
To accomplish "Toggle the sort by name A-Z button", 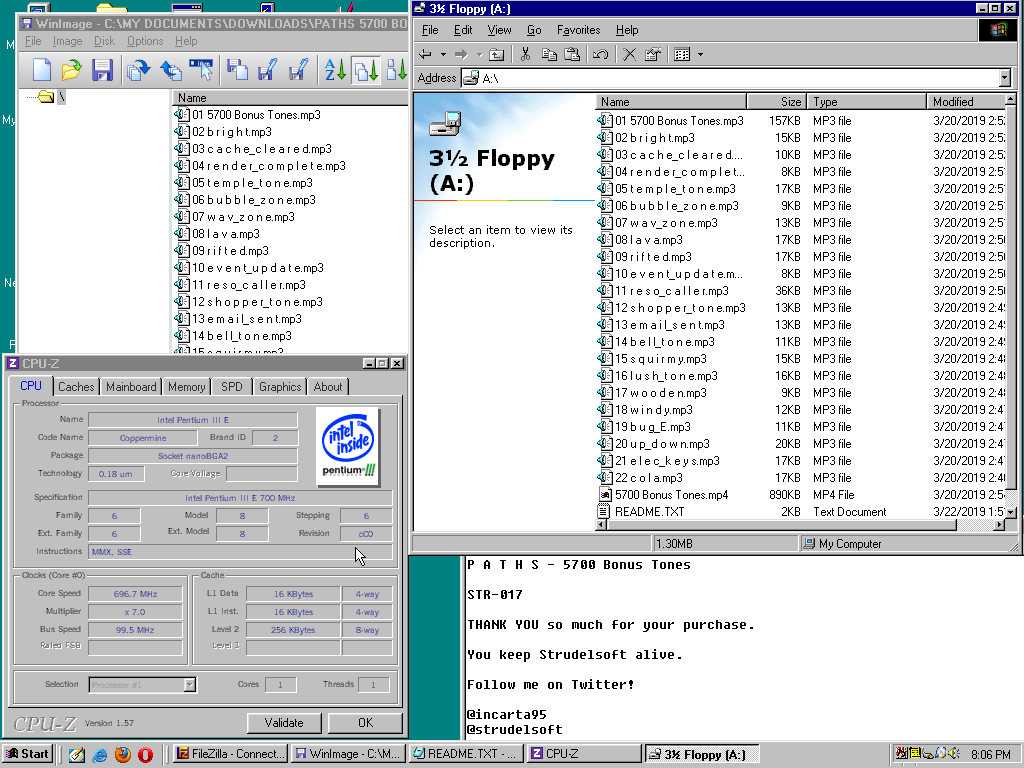I will pyautogui.click(x=334, y=70).
